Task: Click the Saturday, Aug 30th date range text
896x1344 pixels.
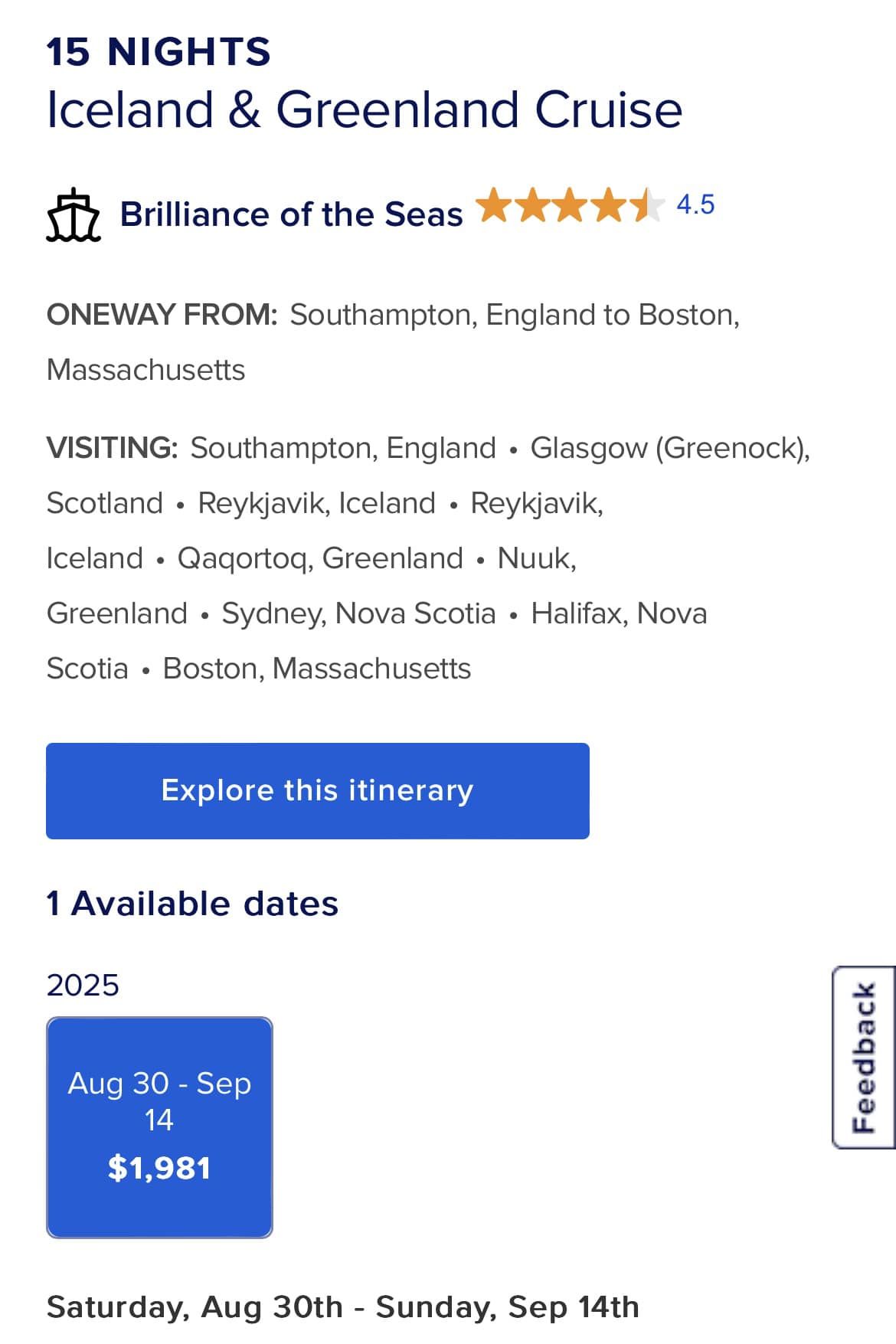Action: click(342, 1307)
